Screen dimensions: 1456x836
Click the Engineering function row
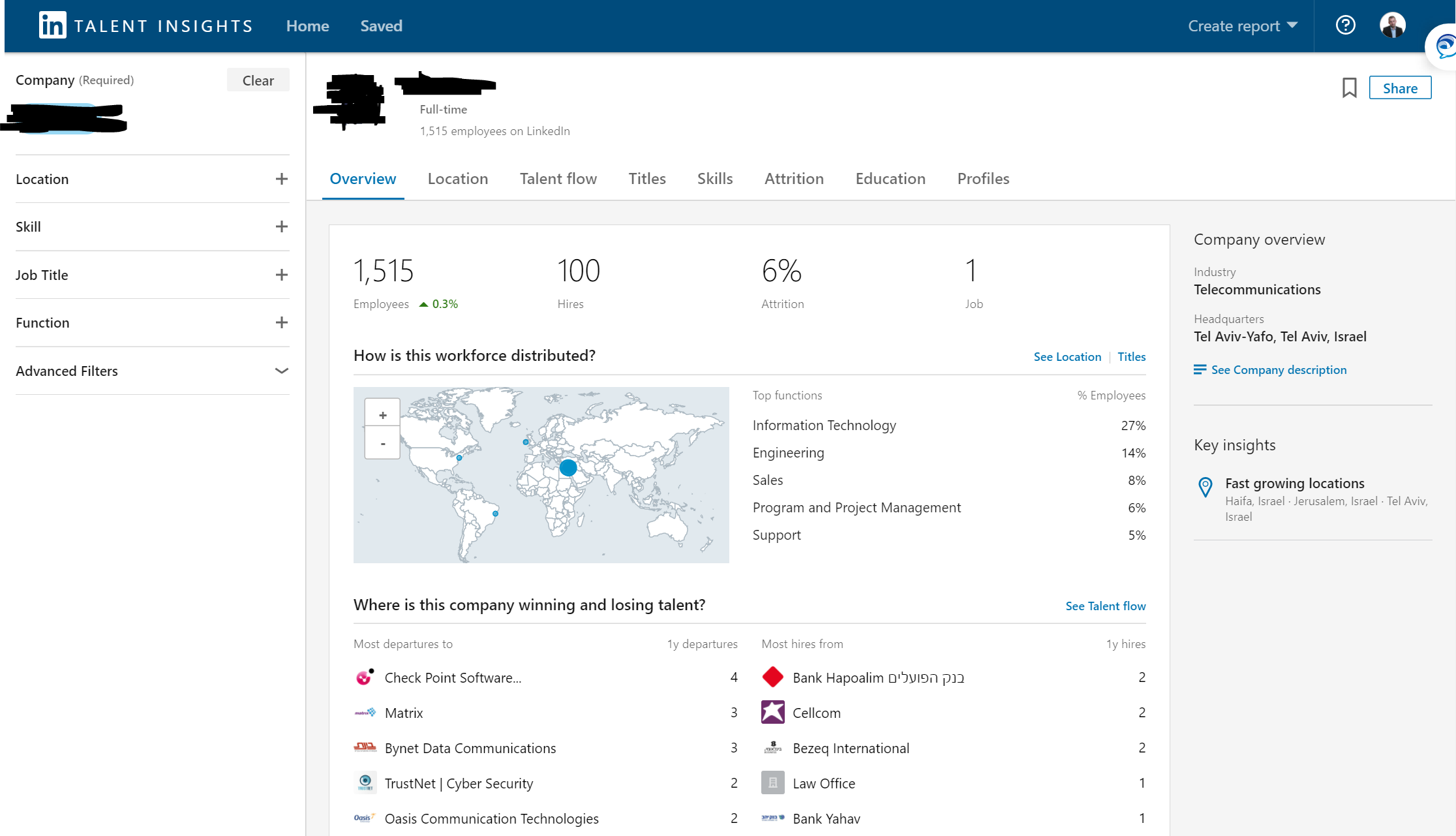[948, 453]
